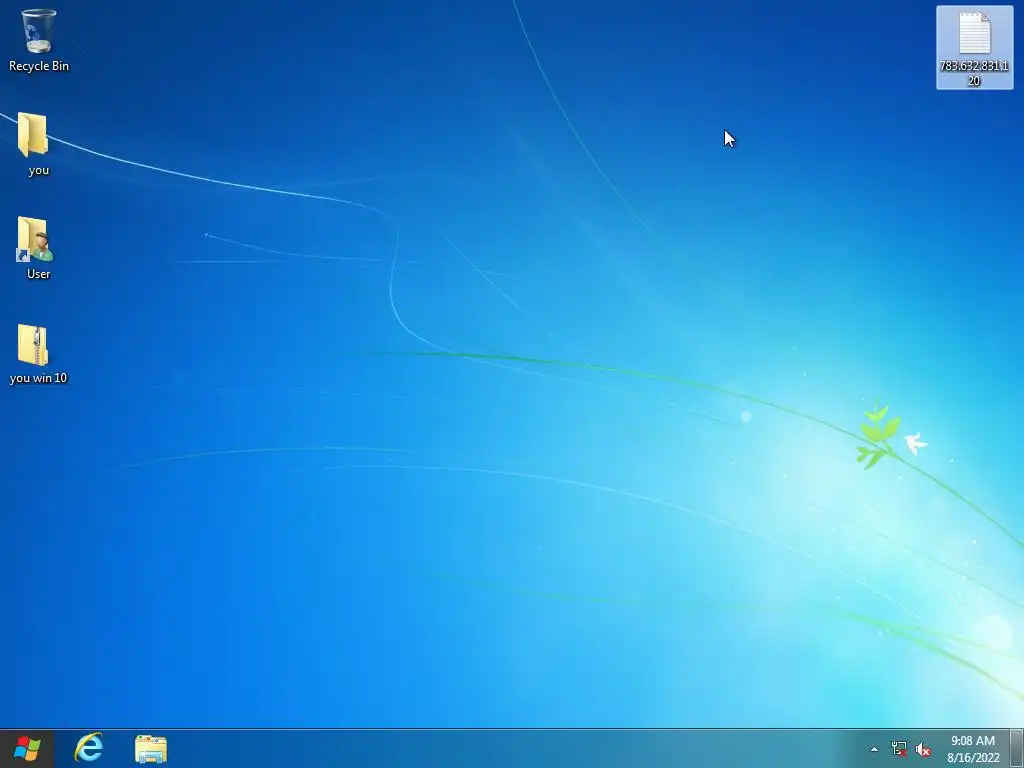Image resolution: width=1024 pixels, height=768 pixels.
Task: Select the 'you' folder on desktop
Action: point(34,144)
